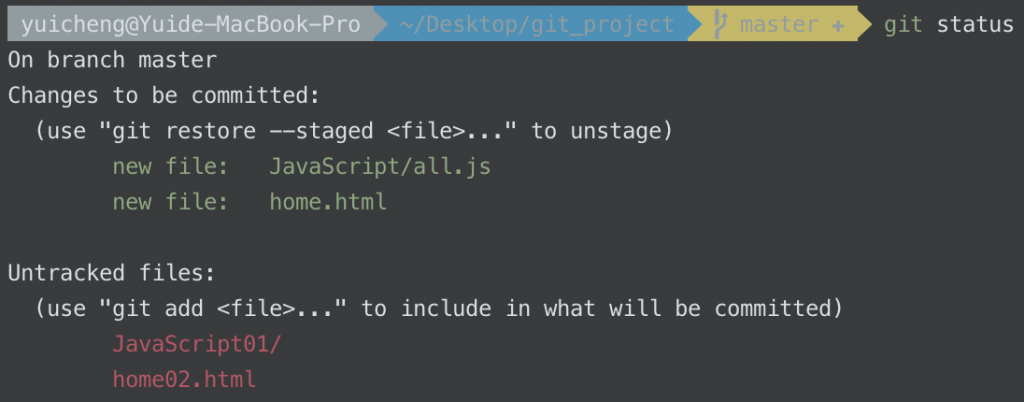Screen dimensions: 1024x402
Task: Click the second new file: label
Action: click(x=171, y=202)
